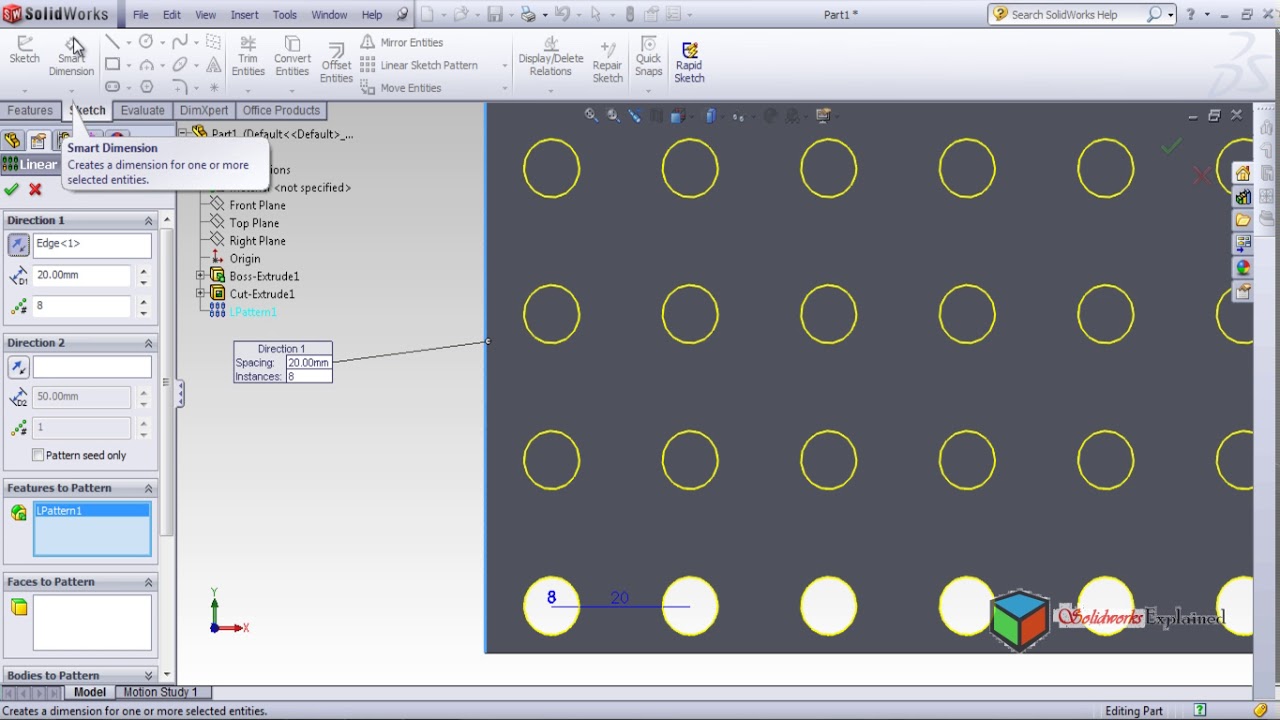This screenshot has width=1280, height=720.
Task: Select the Move Entities command
Action: click(x=400, y=88)
